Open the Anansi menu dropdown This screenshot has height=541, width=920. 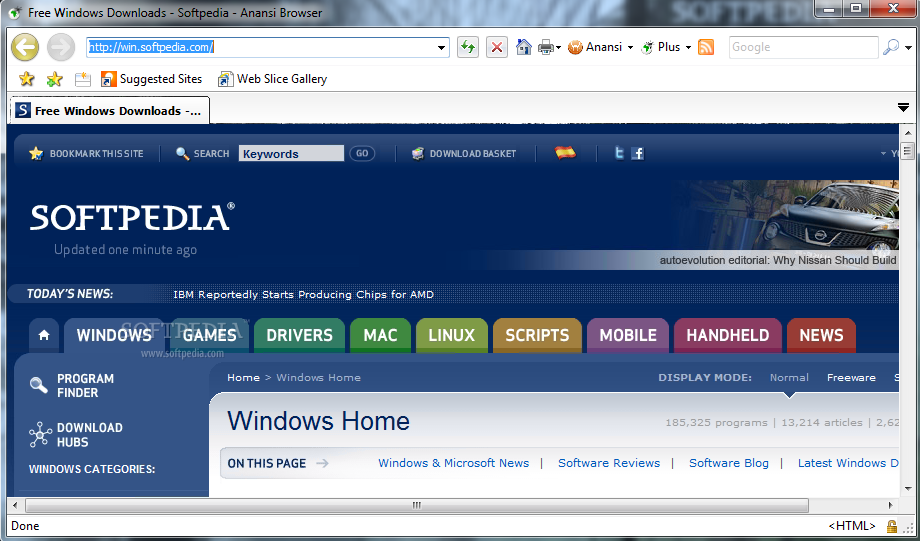[x=630, y=48]
